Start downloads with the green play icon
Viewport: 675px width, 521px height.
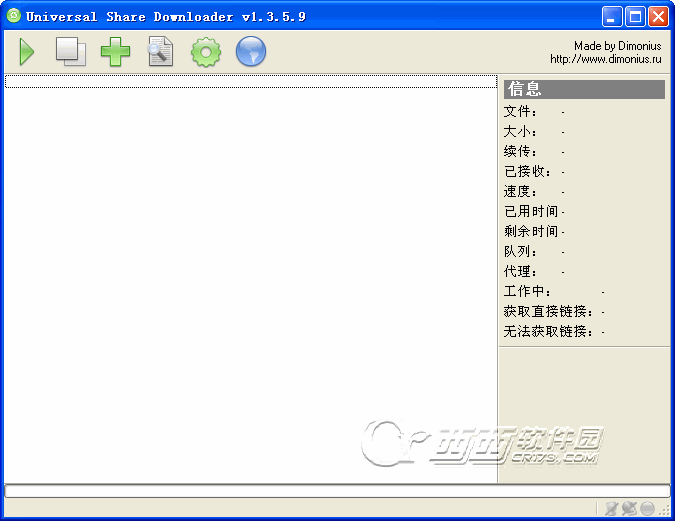[x=27, y=52]
